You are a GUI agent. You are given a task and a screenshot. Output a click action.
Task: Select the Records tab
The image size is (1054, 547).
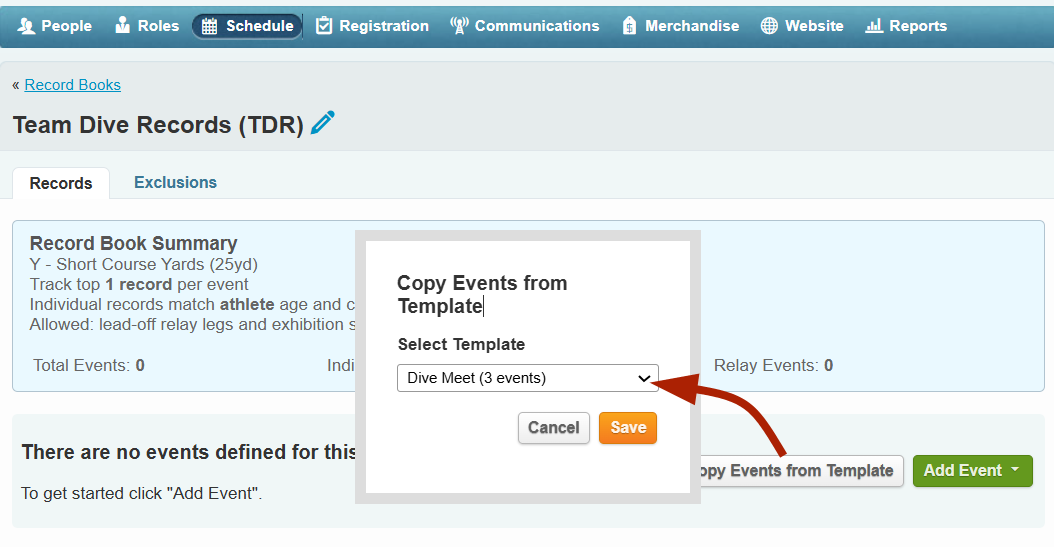(61, 183)
